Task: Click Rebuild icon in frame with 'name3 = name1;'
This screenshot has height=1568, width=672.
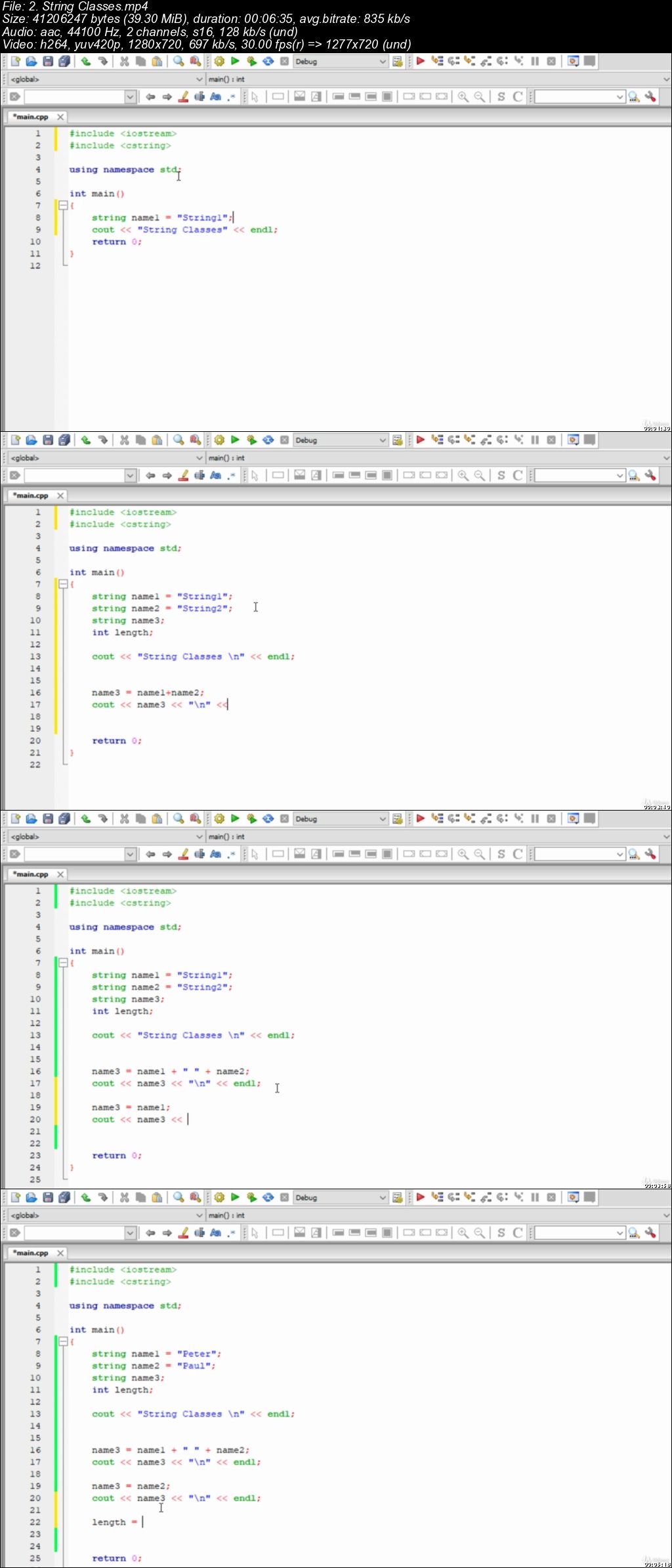Action: 268,818
